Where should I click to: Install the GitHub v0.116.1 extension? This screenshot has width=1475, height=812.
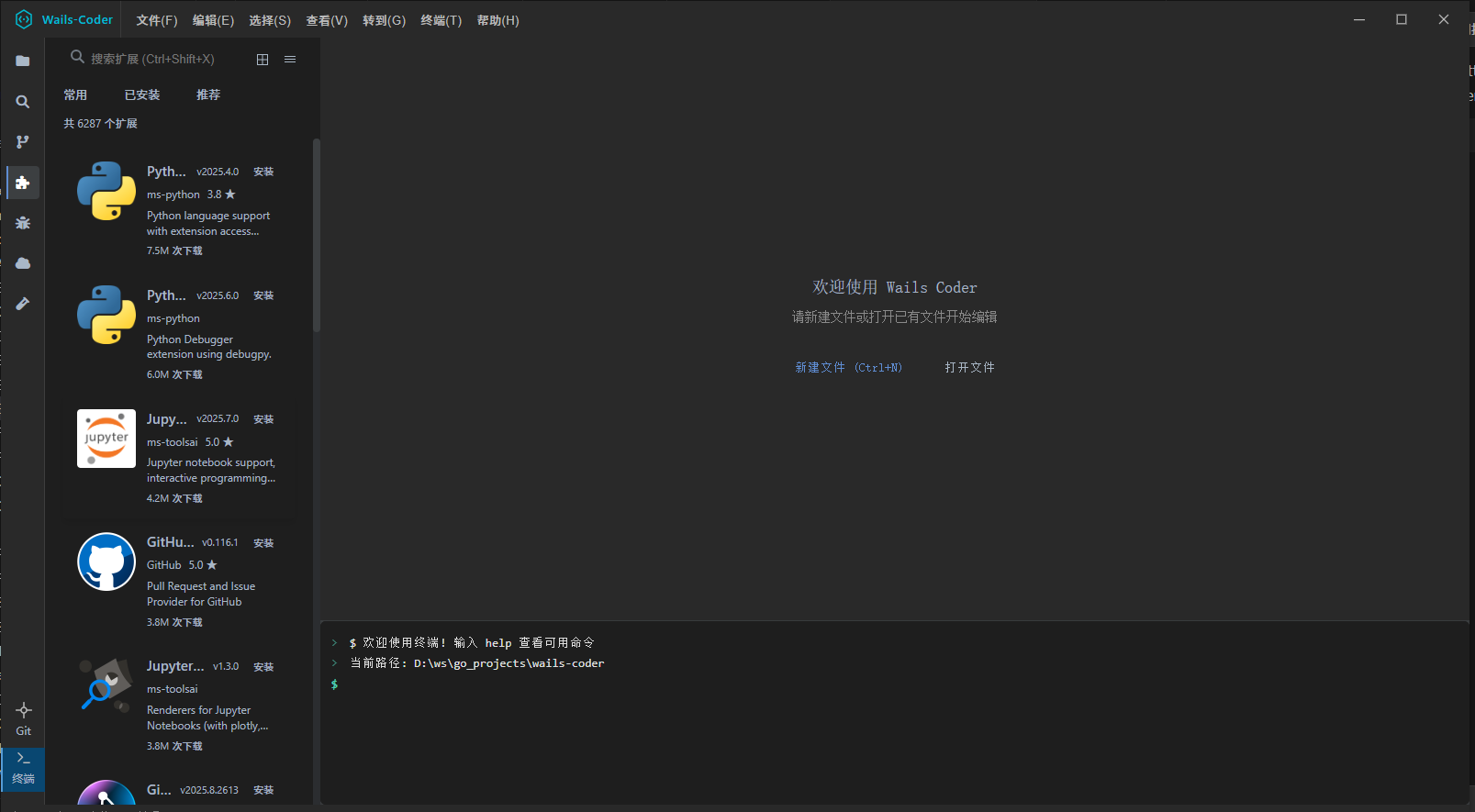click(263, 543)
